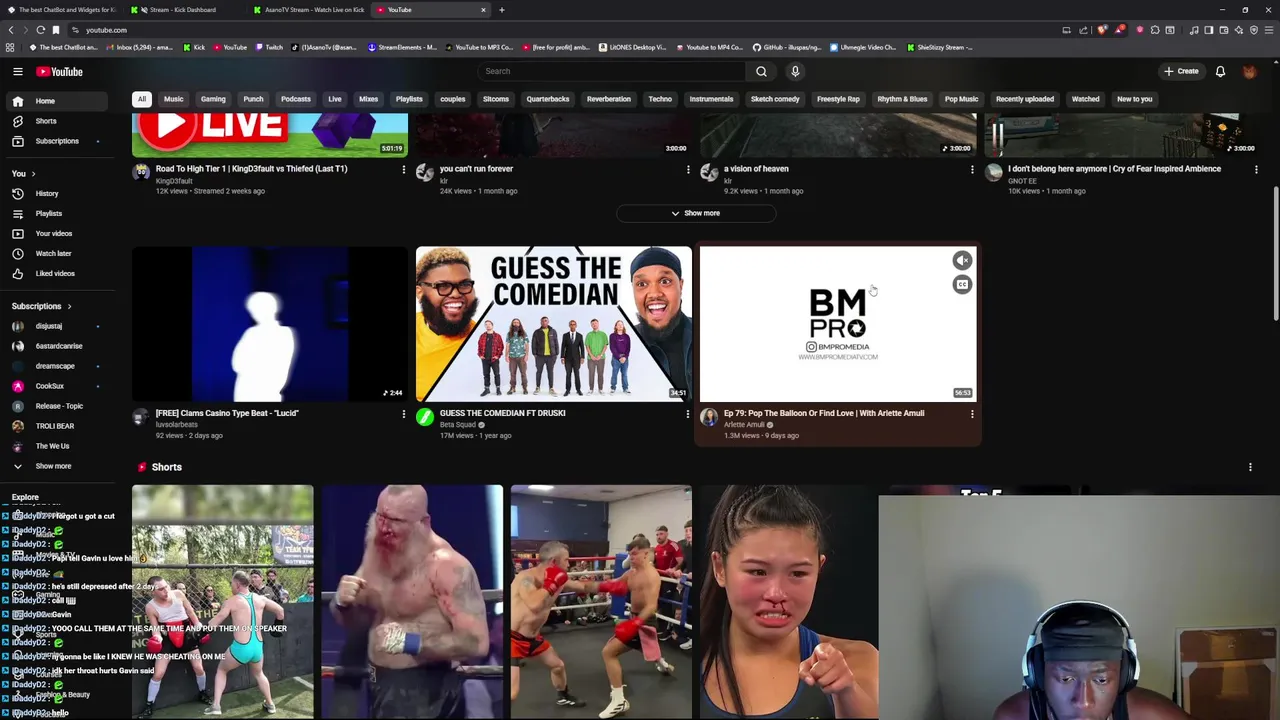Expand the Show more videos button
The height and width of the screenshot is (720, 1280).
[x=696, y=213]
